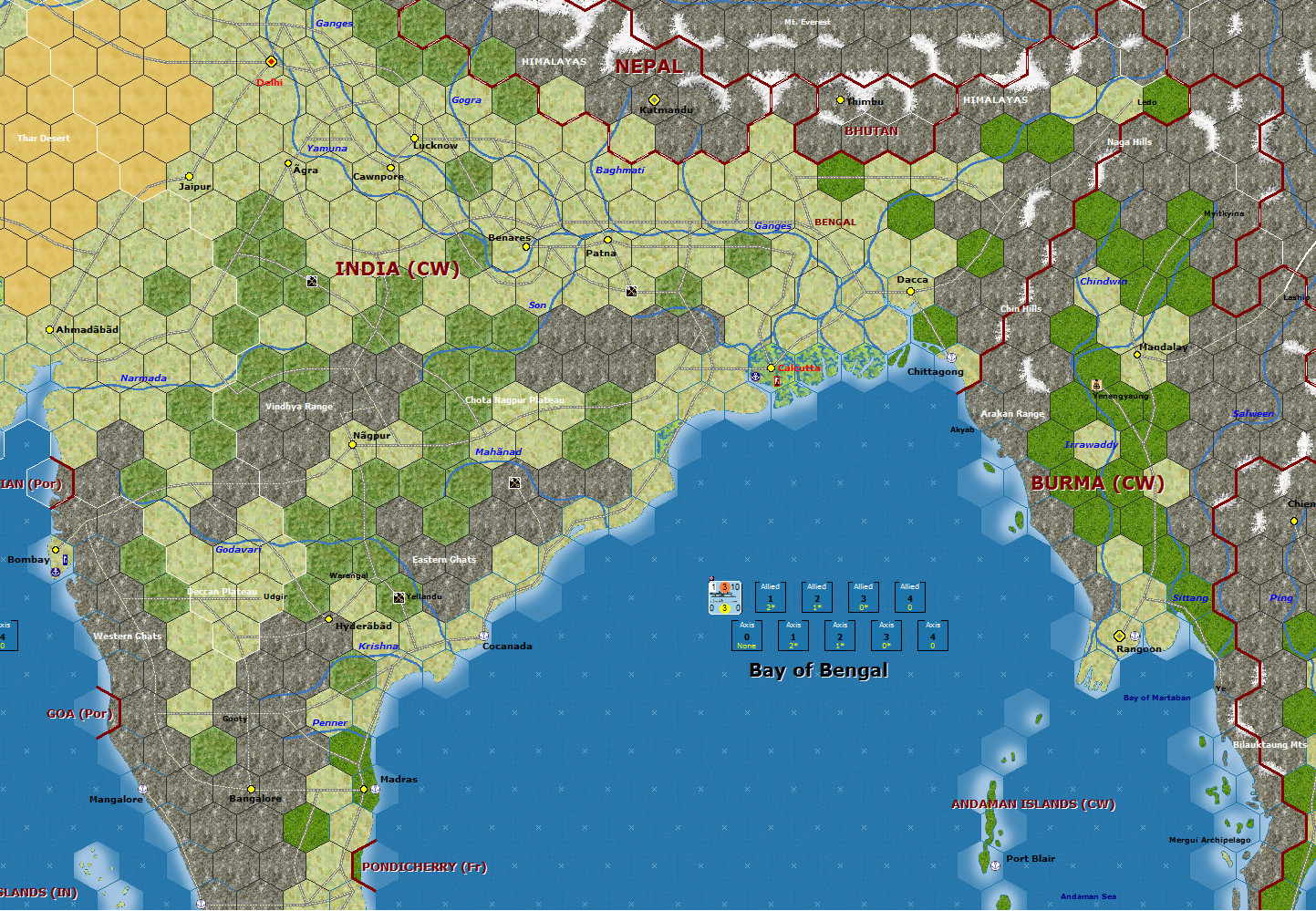Click the Madras port anchor icon
1316x911 pixels.
[375, 789]
